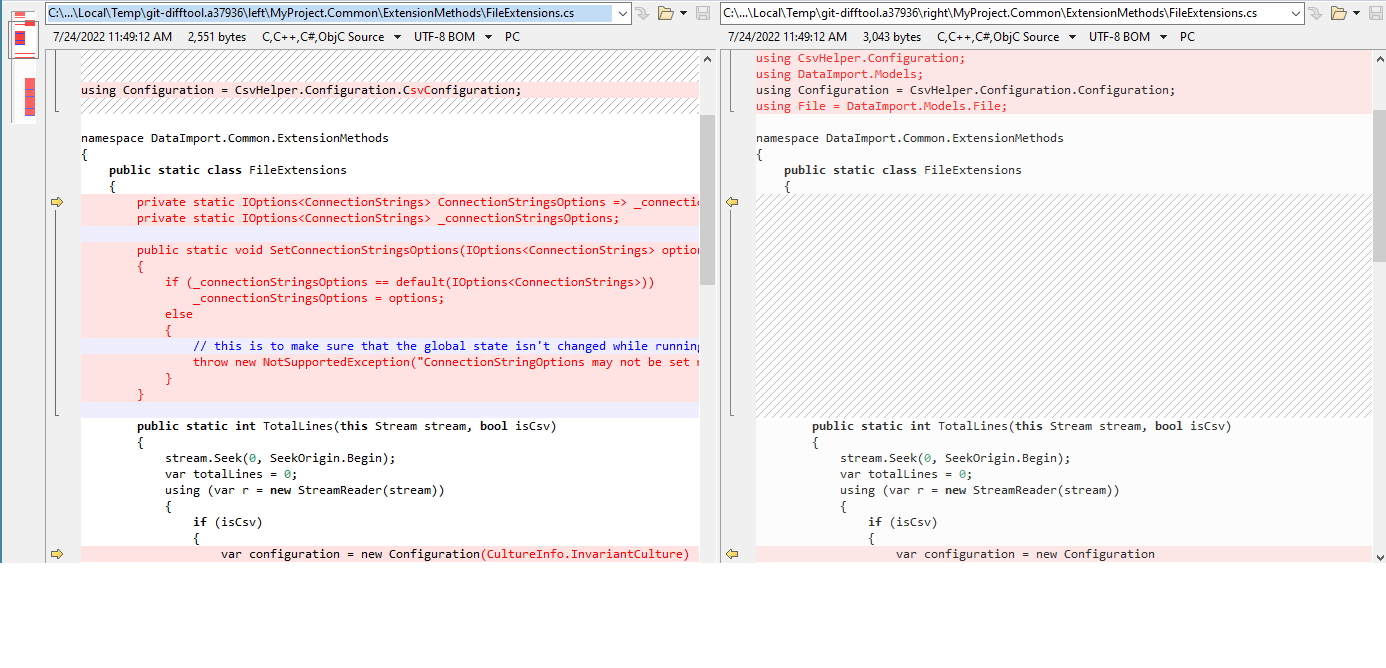Click left 'private static IOptions<ConnectionStrings> _connectionStringsOptions;' line

coord(378,218)
